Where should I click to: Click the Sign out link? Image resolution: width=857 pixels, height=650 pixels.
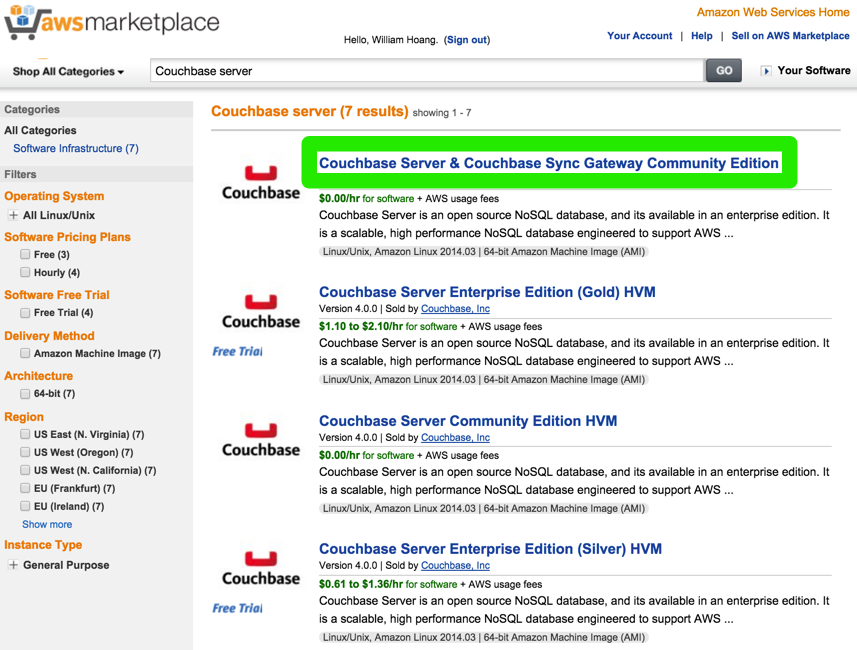point(467,40)
